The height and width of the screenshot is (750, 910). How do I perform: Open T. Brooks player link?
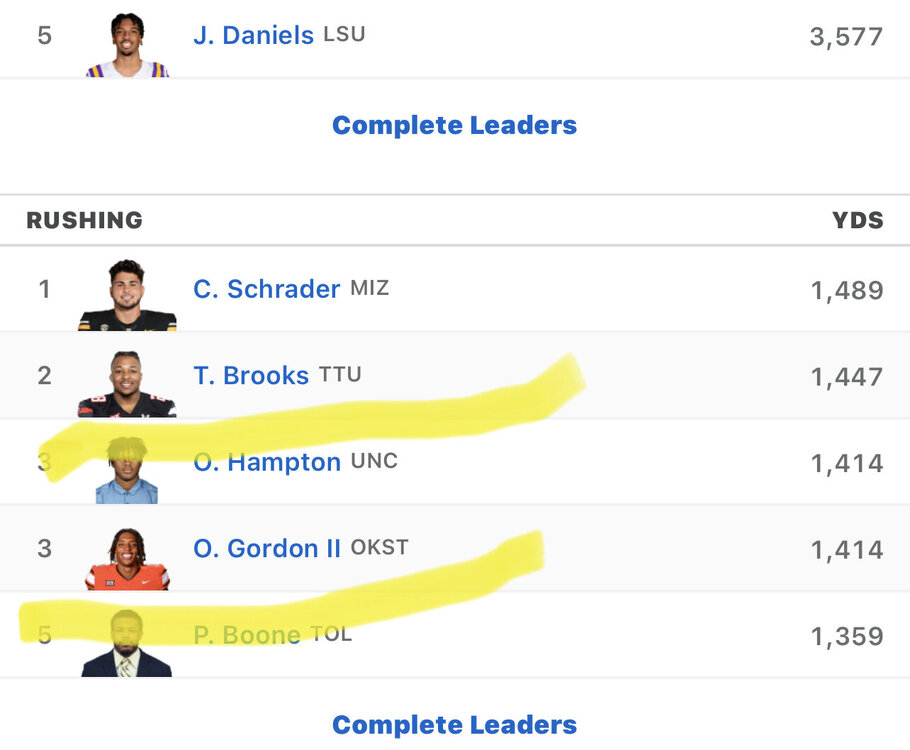coord(251,376)
